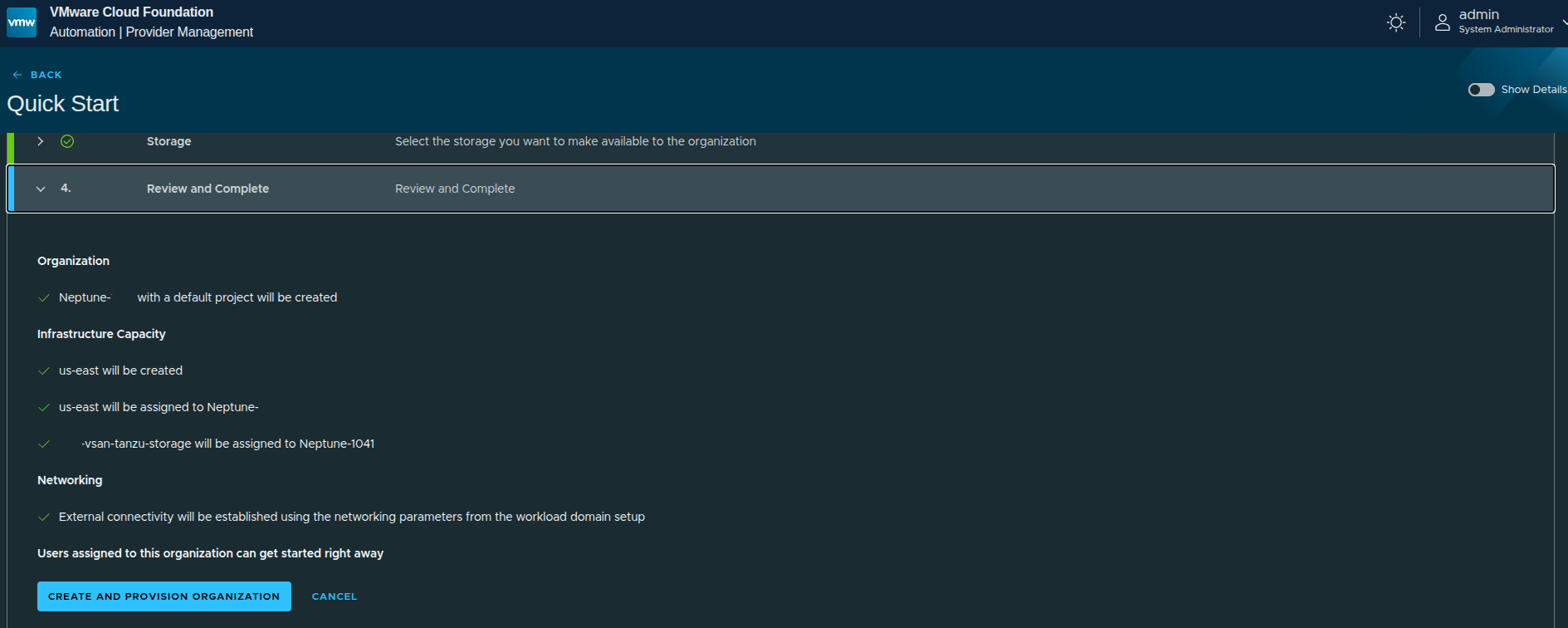Click the back arrow icon

[17, 75]
